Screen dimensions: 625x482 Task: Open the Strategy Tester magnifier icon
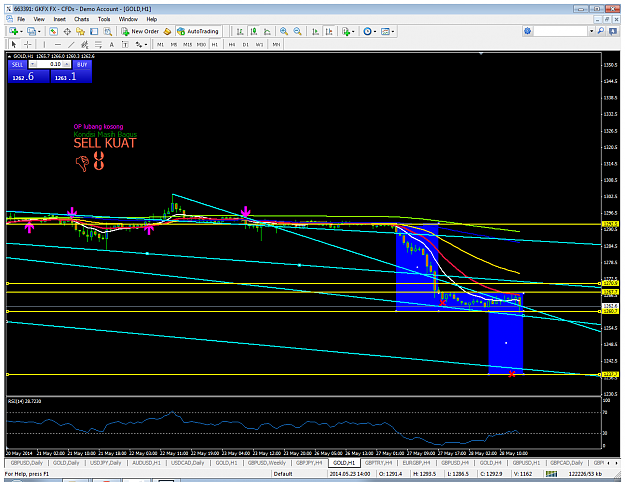click(108, 31)
